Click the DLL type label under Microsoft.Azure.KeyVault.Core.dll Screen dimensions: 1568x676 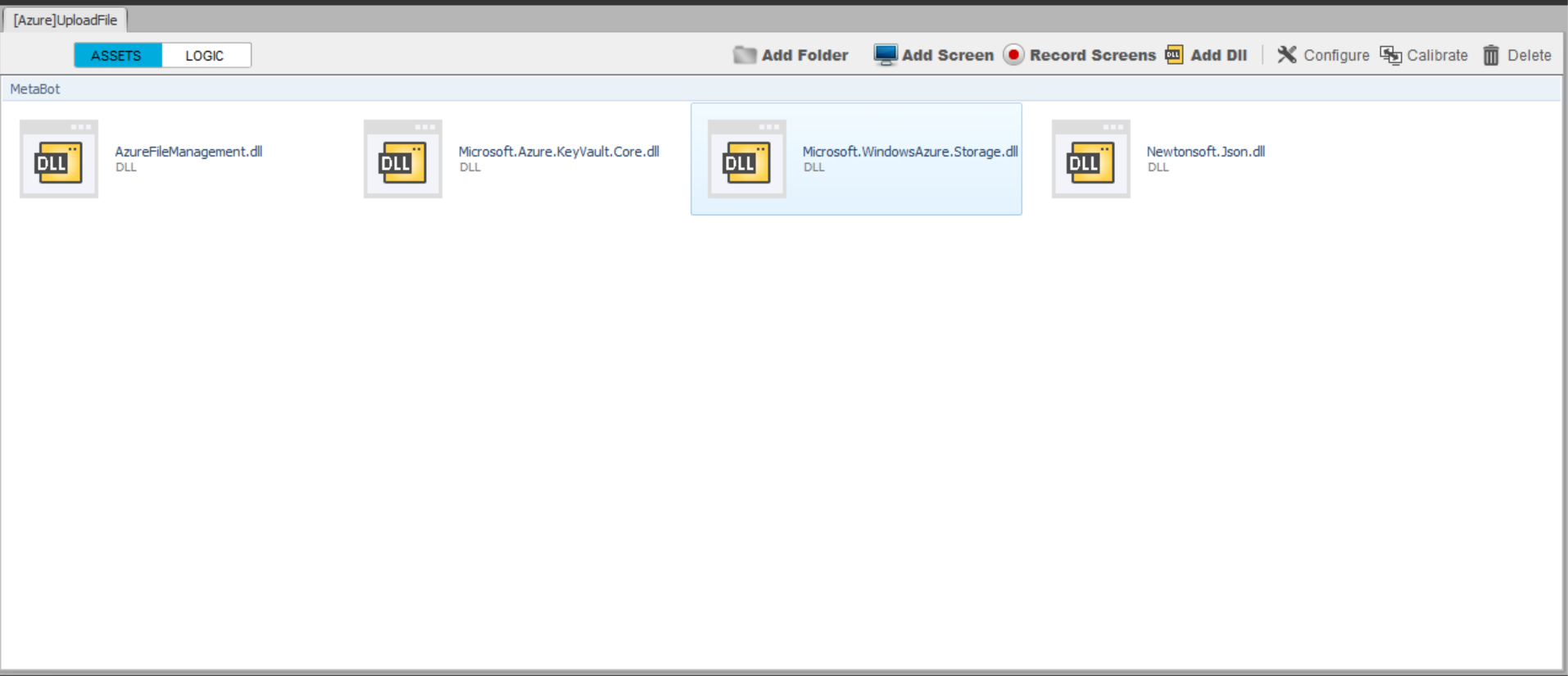470,167
